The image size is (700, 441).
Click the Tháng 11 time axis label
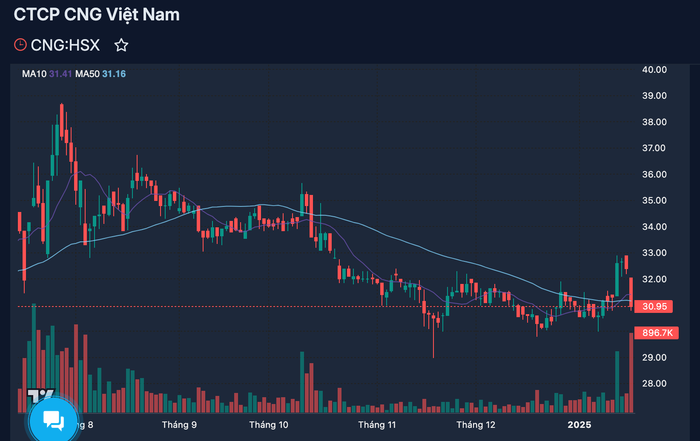[377, 425]
